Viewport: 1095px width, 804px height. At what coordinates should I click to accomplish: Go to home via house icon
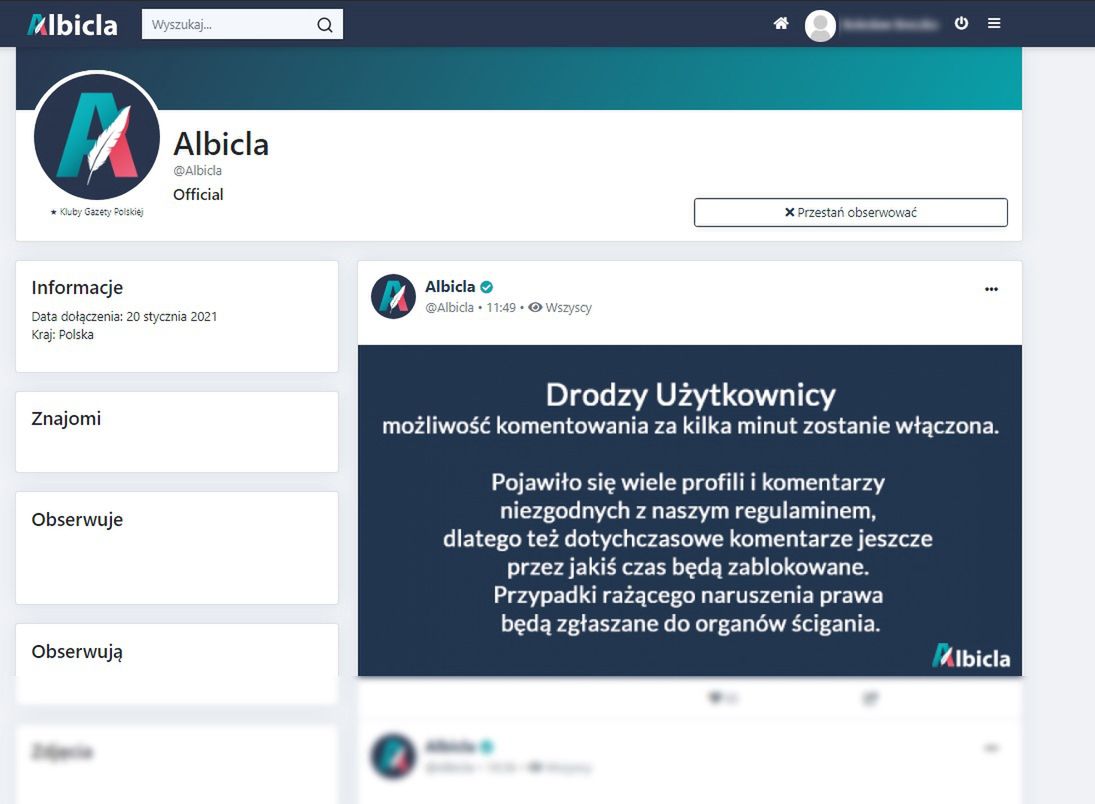click(x=781, y=24)
